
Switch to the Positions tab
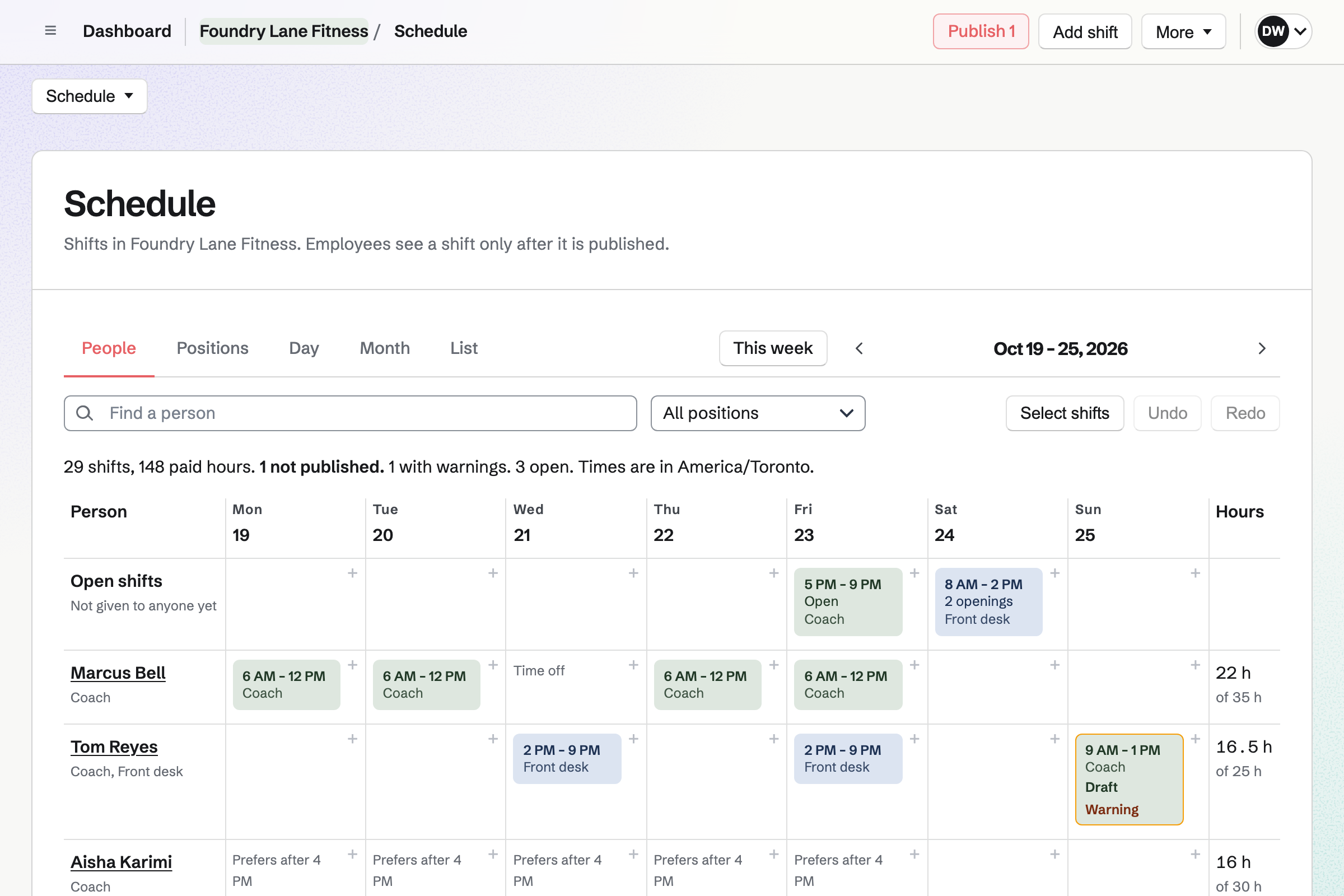(213, 348)
